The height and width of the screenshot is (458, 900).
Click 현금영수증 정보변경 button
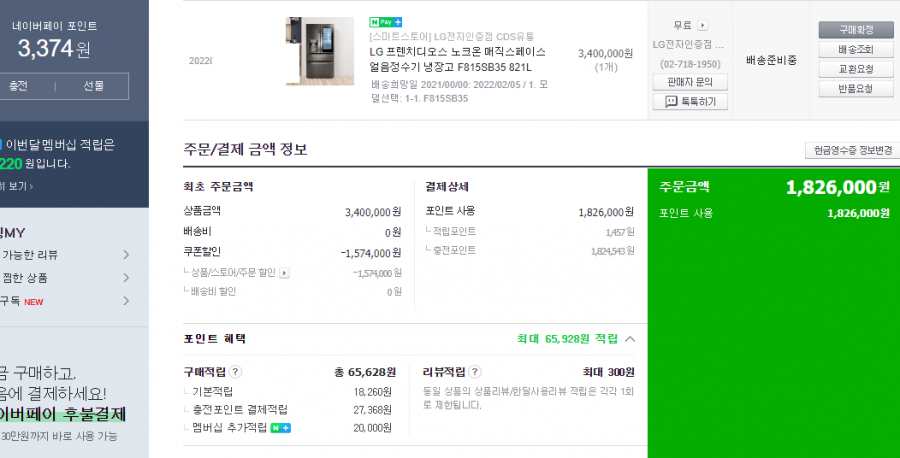852,150
